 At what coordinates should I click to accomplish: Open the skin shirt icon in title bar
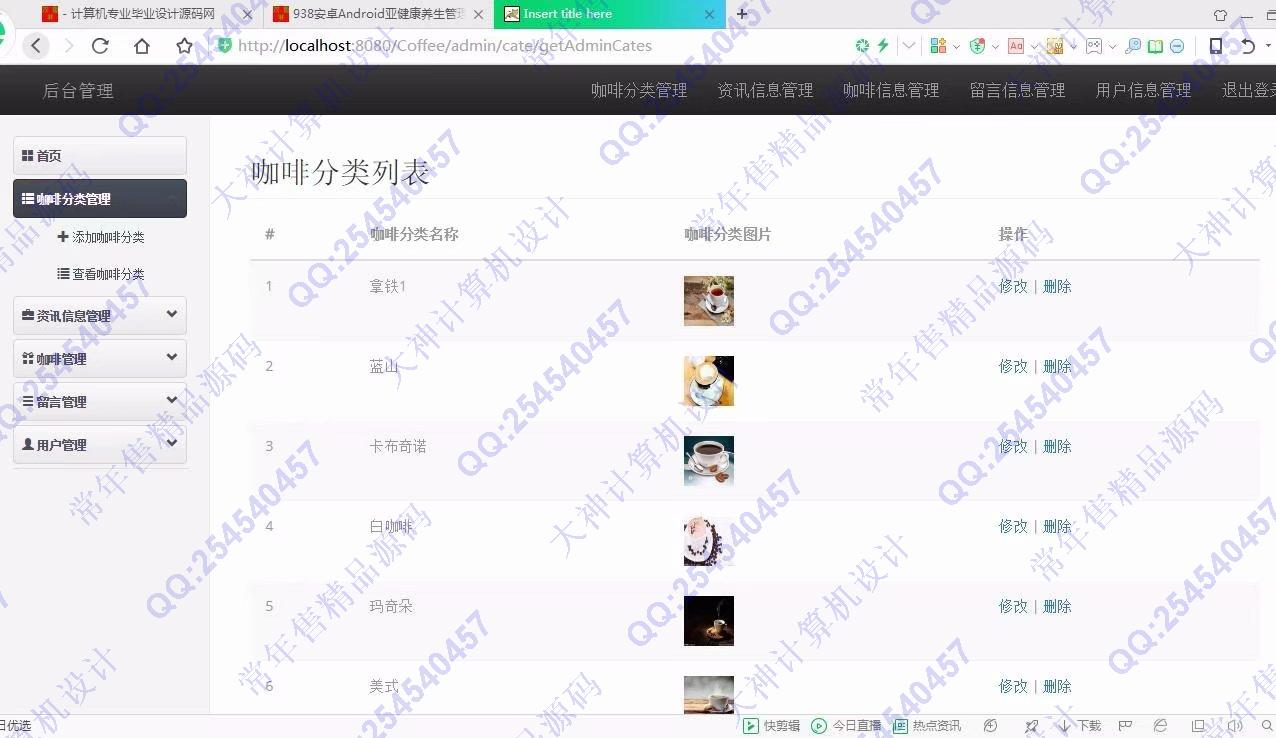[x=1220, y=15]
